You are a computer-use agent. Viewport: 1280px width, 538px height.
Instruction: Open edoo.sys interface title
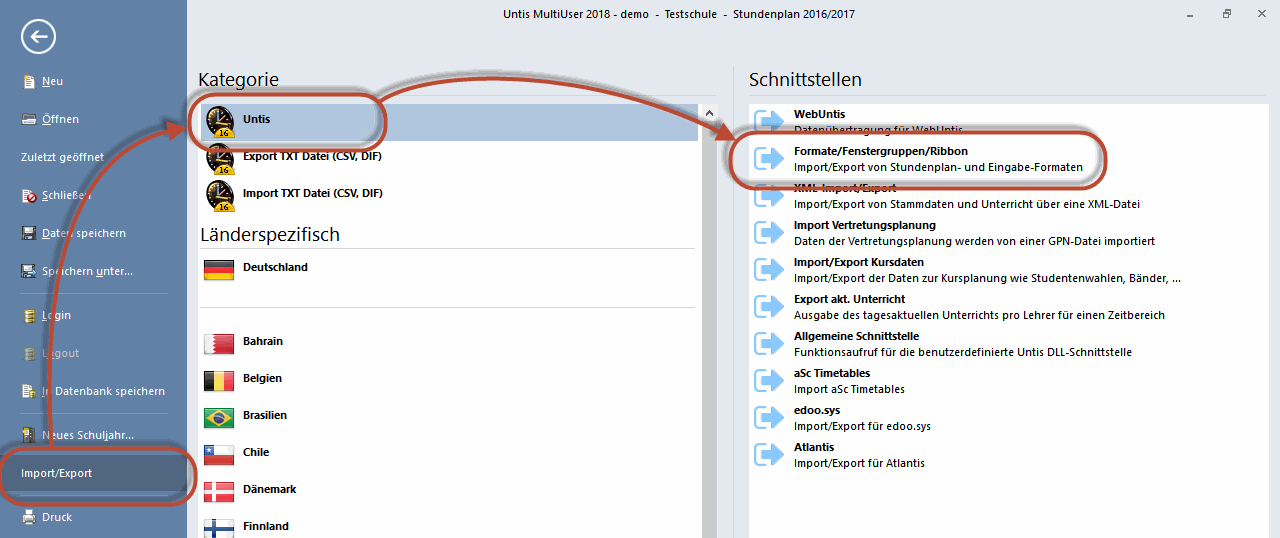(x=817, y=410)
